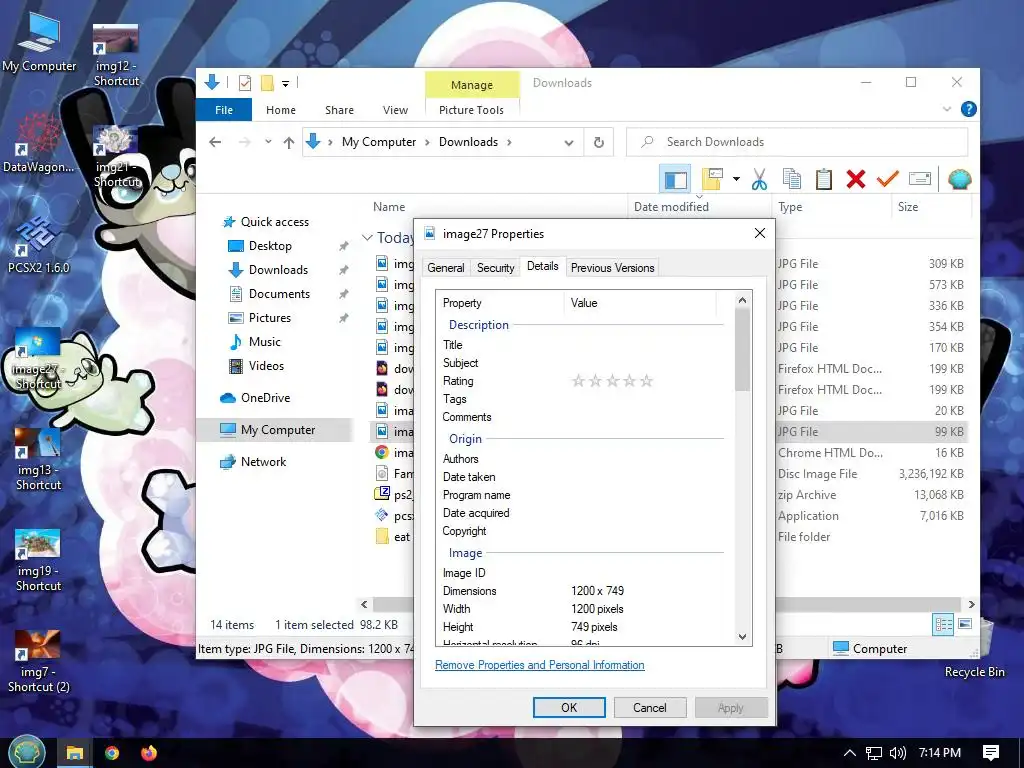
Task: Click the properties list vertical scrollbar thumb
Action: coord(742,350)
